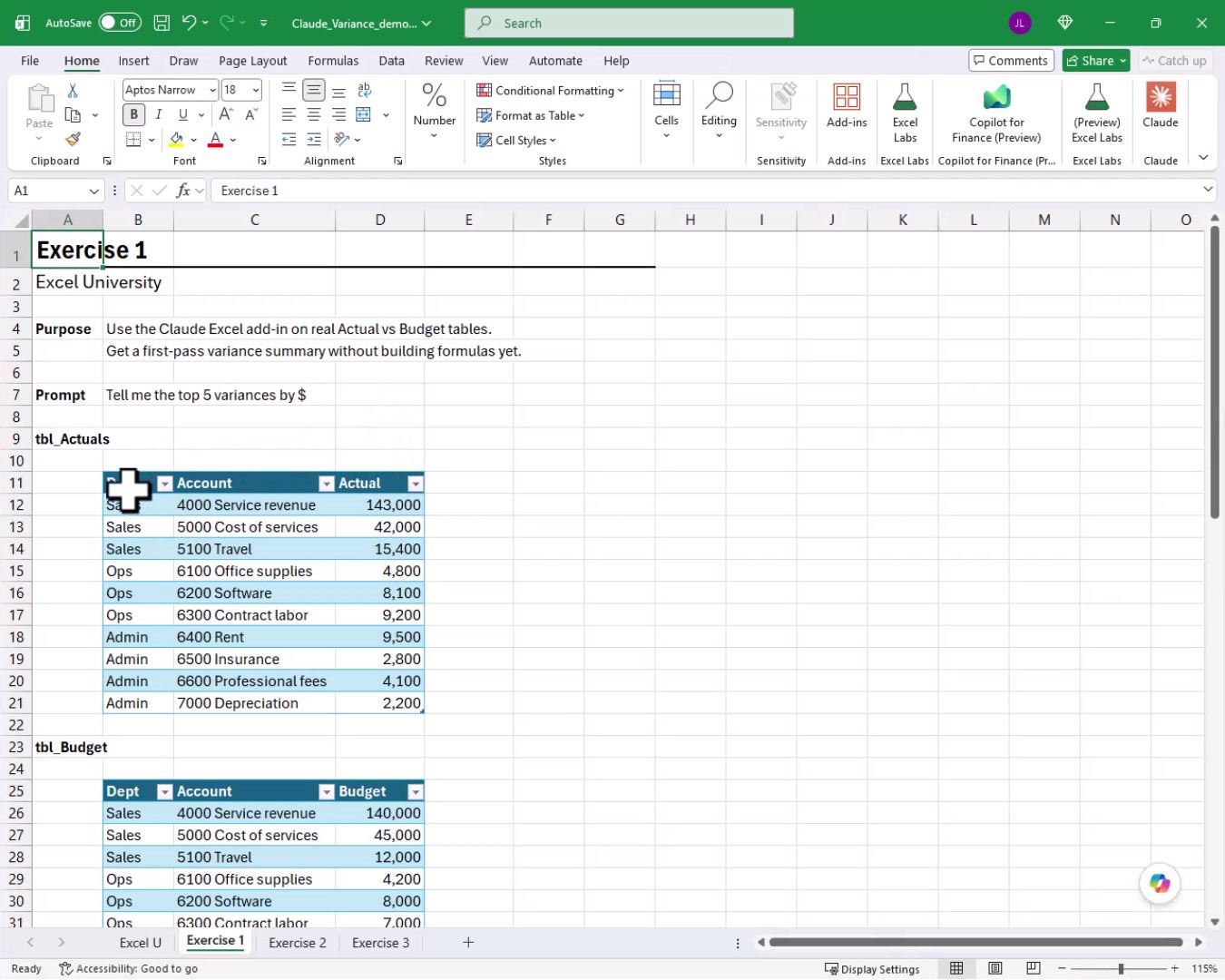Toggle Middle Align vertical alignment
The width and height of the screenshot is (1225, 980).
click(314, 90)
